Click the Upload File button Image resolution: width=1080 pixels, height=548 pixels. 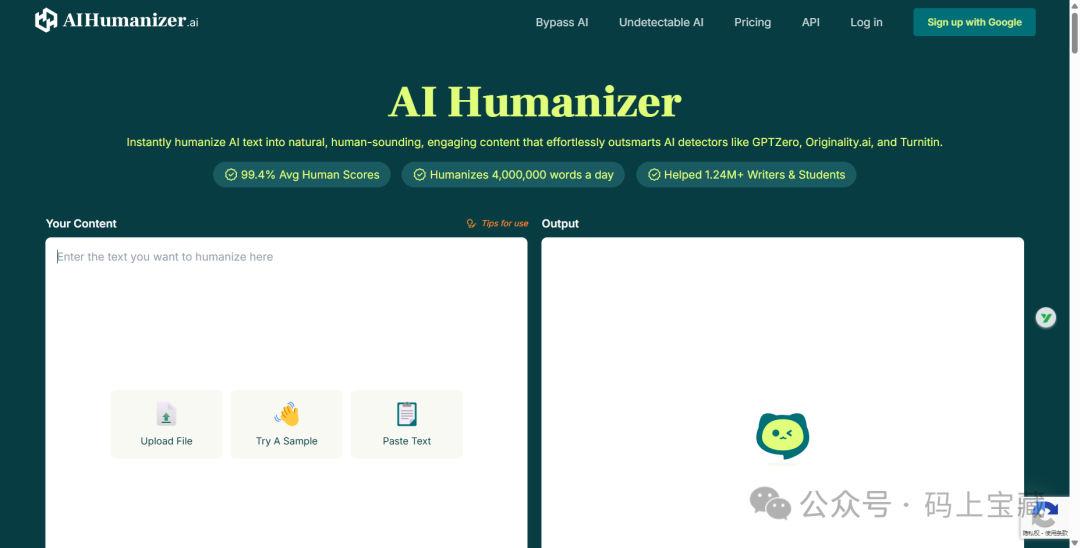coord(166,424)
